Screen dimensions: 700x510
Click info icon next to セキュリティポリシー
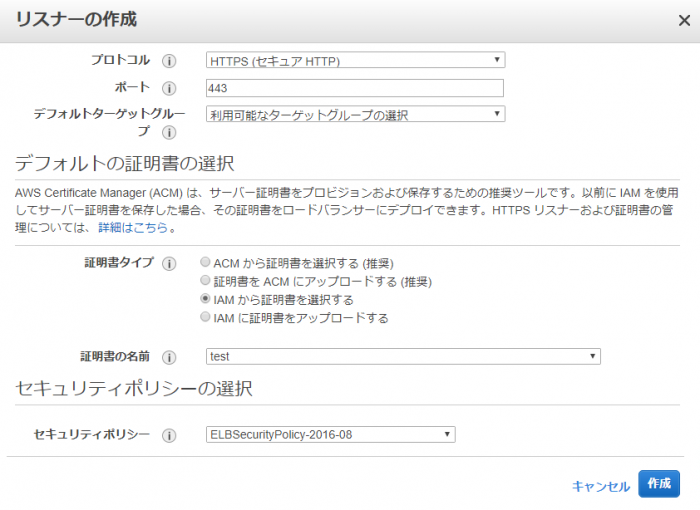tap(169, 435)
